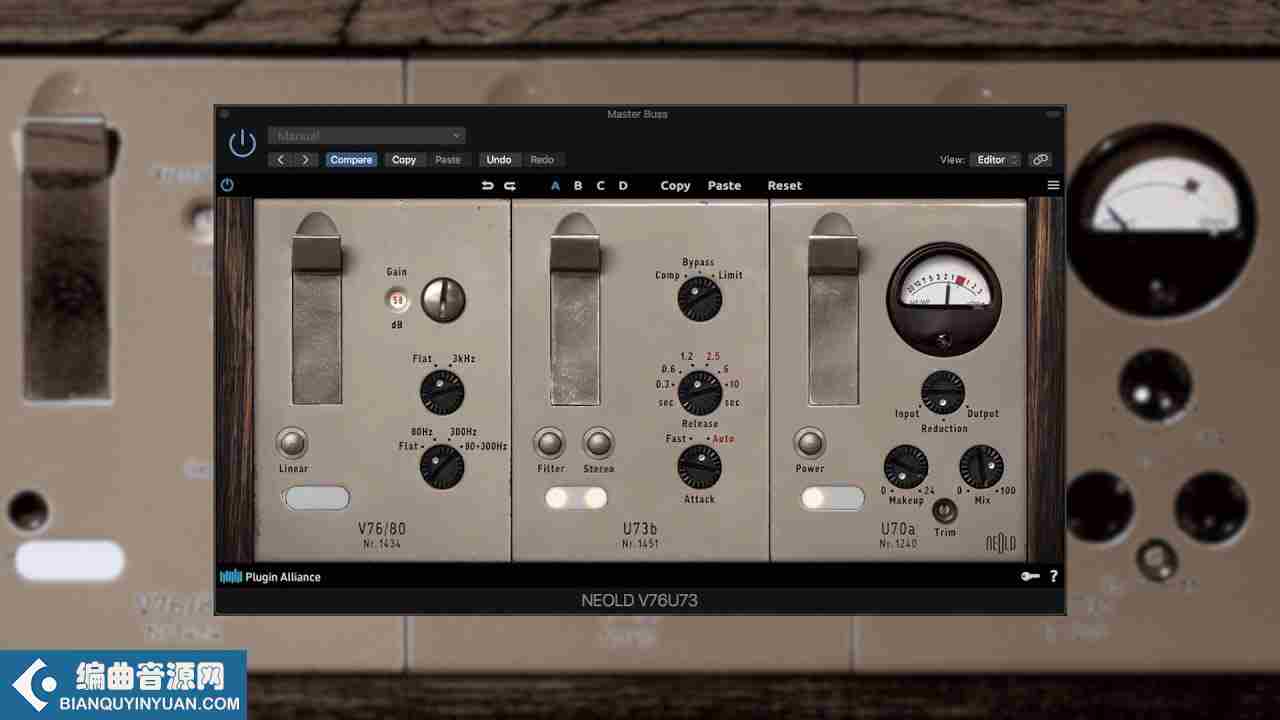Click the 'Master Buss' window title
This screenshot has width=1280, height=720.
click(638, 114)
